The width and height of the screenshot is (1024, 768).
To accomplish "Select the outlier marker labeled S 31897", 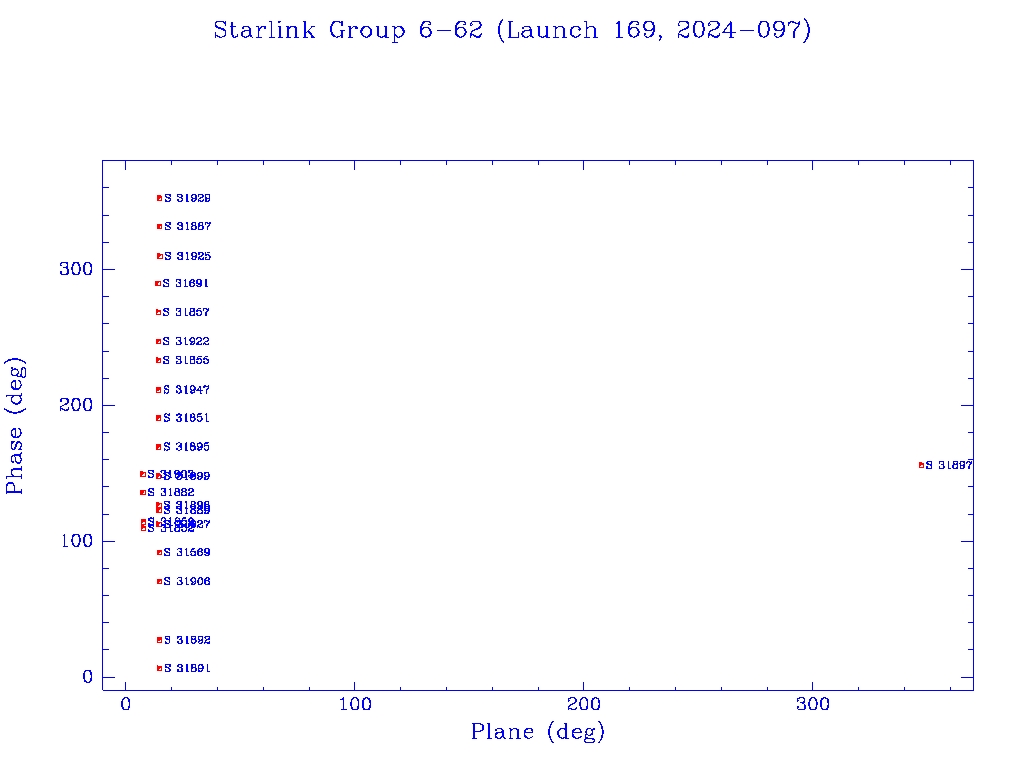I will (x=921, y=465).
